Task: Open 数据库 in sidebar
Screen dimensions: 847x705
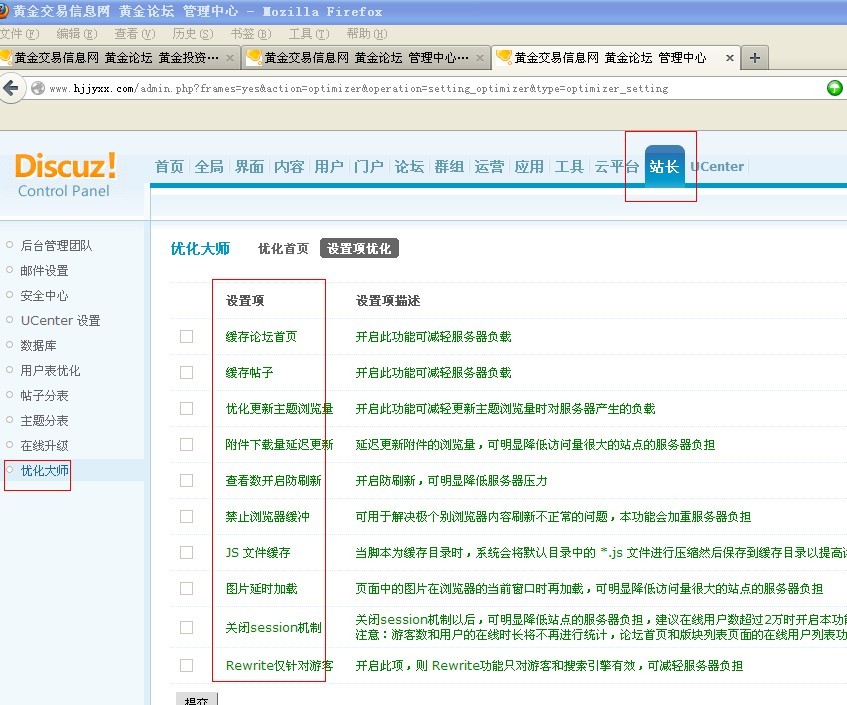Action: pyautogui.click(x=38, y=345)
